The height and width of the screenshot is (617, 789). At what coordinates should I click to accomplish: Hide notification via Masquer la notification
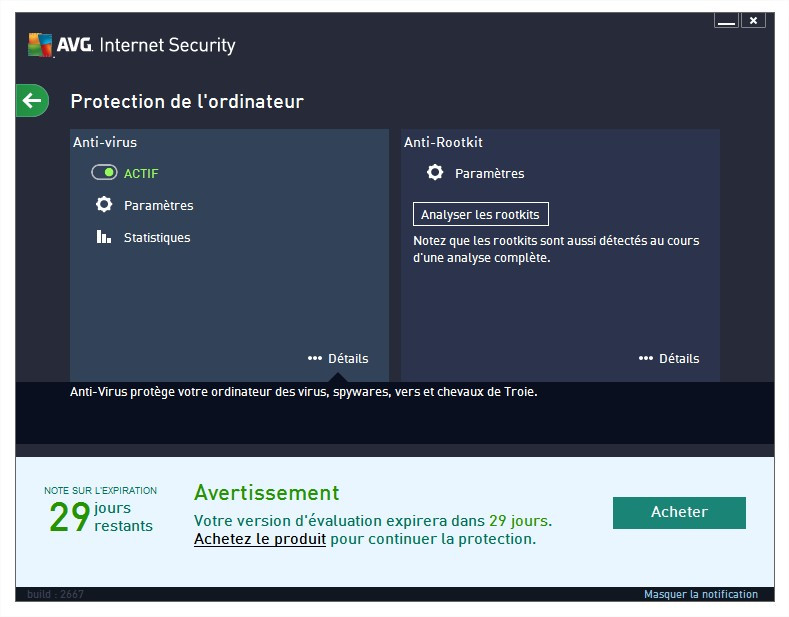[x=701, y=594]
